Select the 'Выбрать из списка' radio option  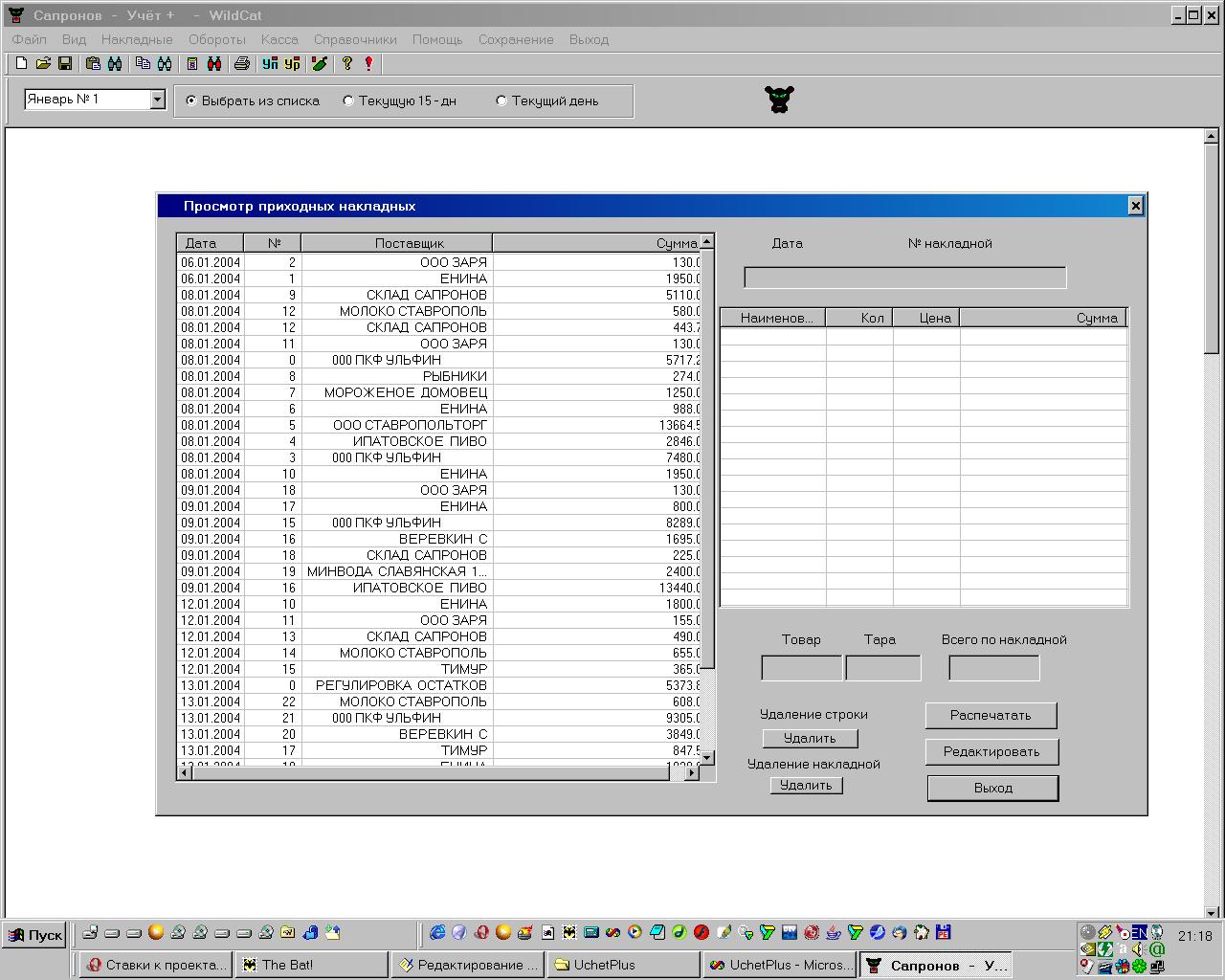click(x=191, y=100)
